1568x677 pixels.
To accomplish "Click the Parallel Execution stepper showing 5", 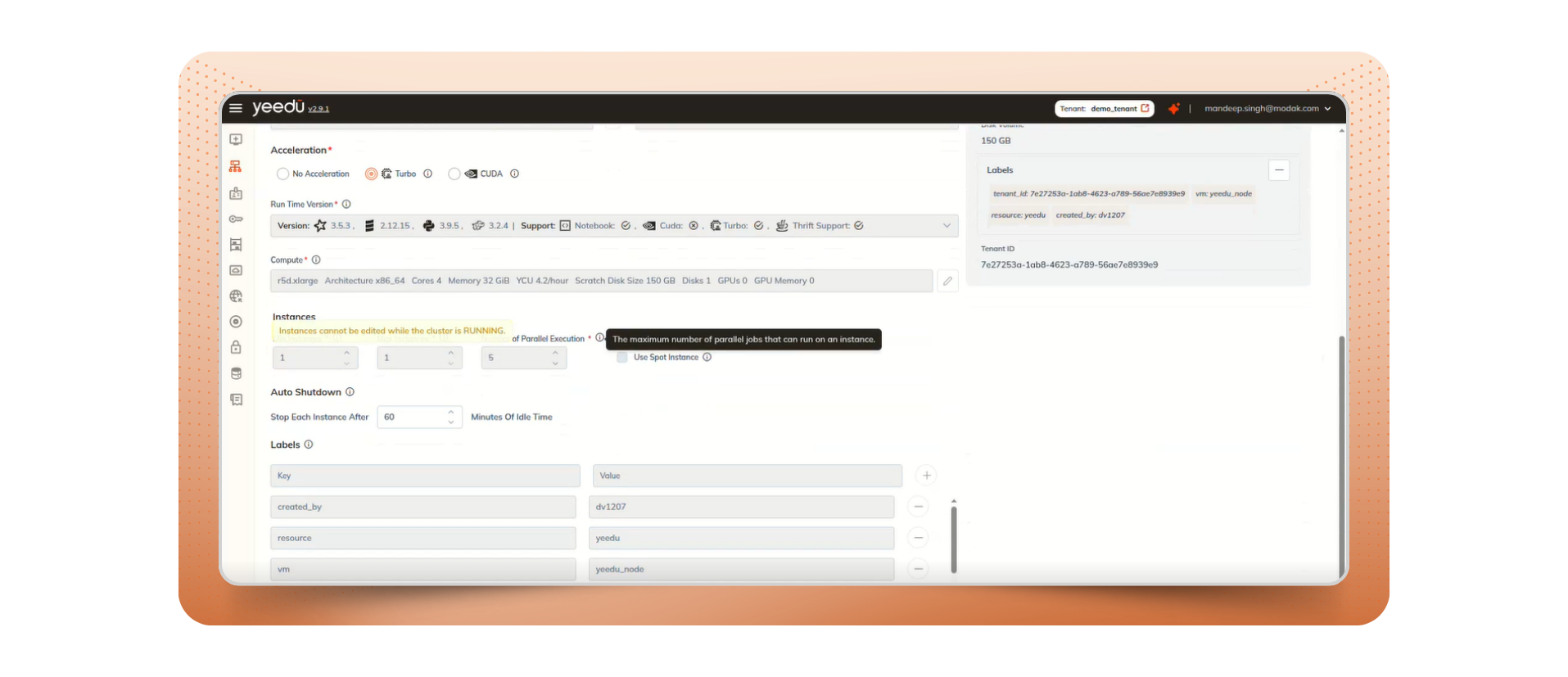I will point(524,358).
